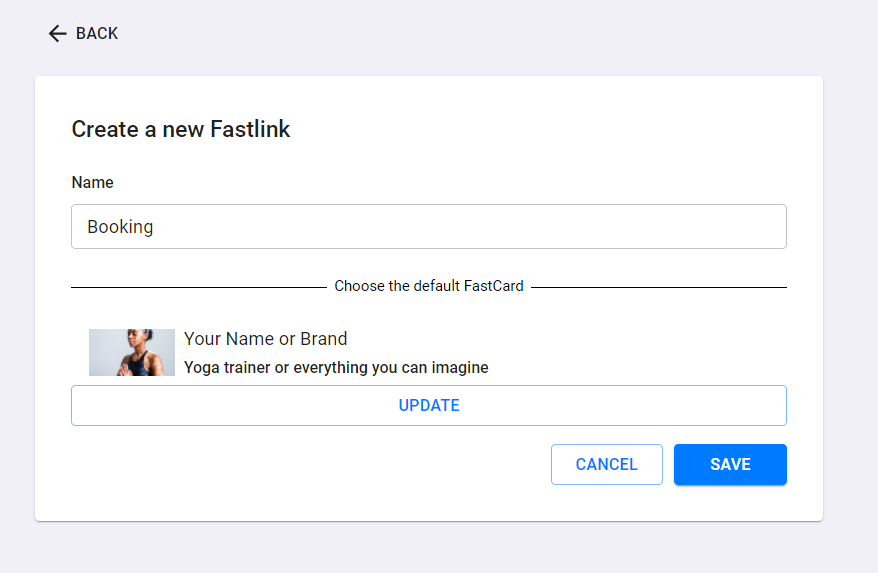Click the gray page background outside the card
Screen dimensions: 878x573
tap(850, 280)
